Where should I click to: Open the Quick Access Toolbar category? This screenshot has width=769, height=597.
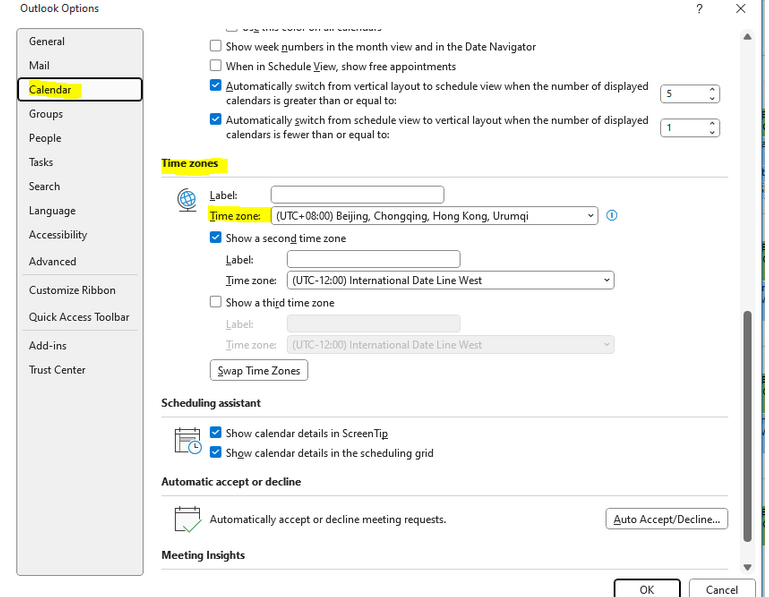pyautogui.click(x=79, y=317)
